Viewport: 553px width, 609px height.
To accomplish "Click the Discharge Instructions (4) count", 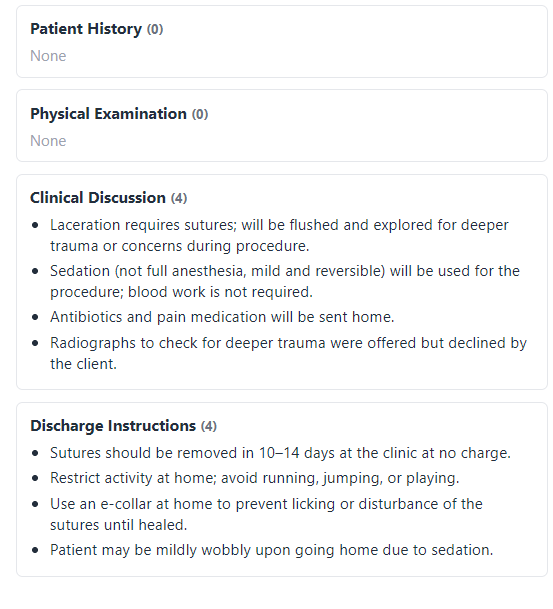I will (x=209, y=426).
